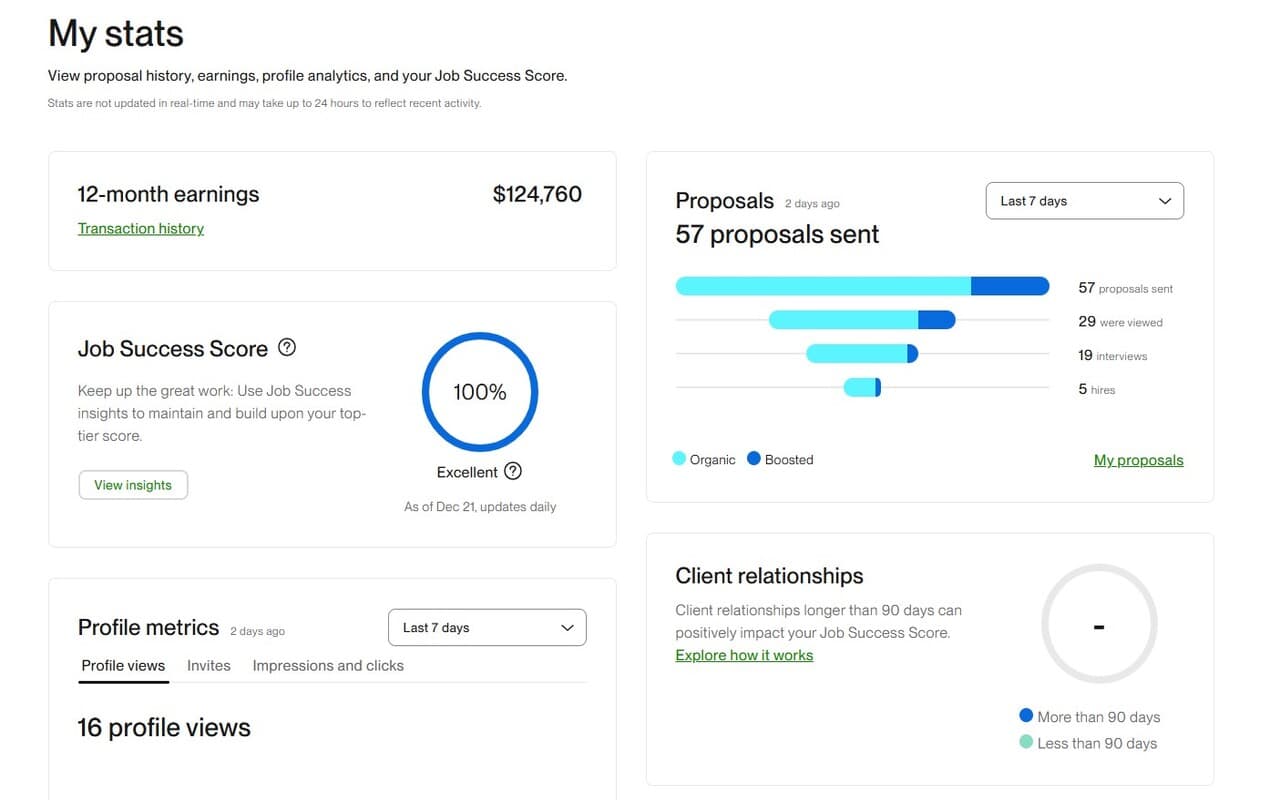
Task: Click the Less than 90 days legend dot
Action: 1026,742
